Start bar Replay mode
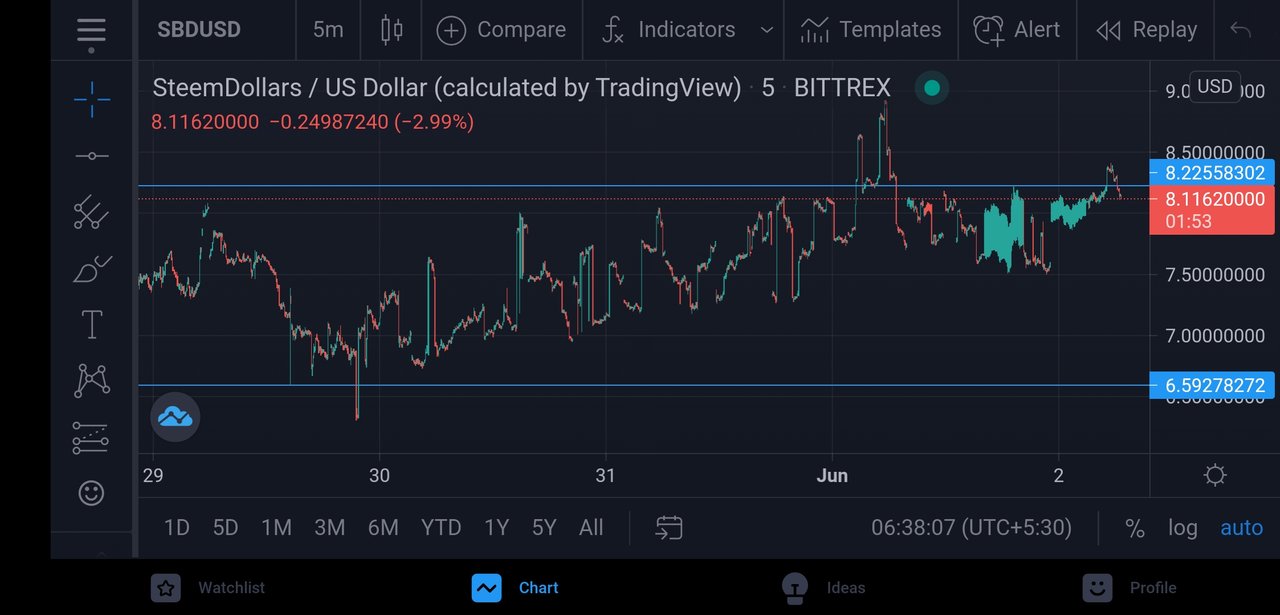The height and width of the screenshot is (615, 1280). pyautogui.click(x=1147, y=30)
